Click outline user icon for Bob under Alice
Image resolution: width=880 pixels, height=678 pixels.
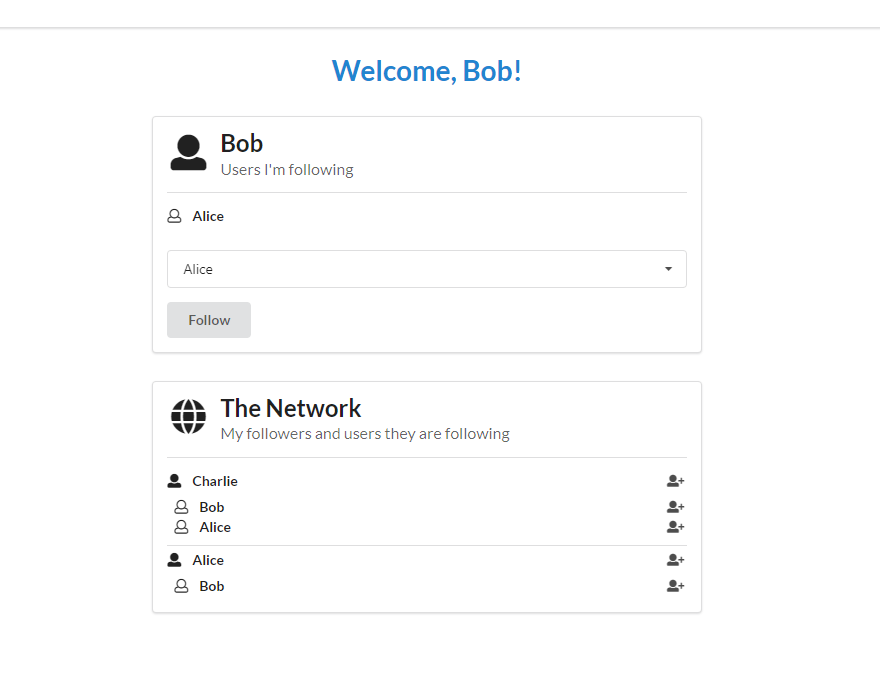[x=181, y=586]
